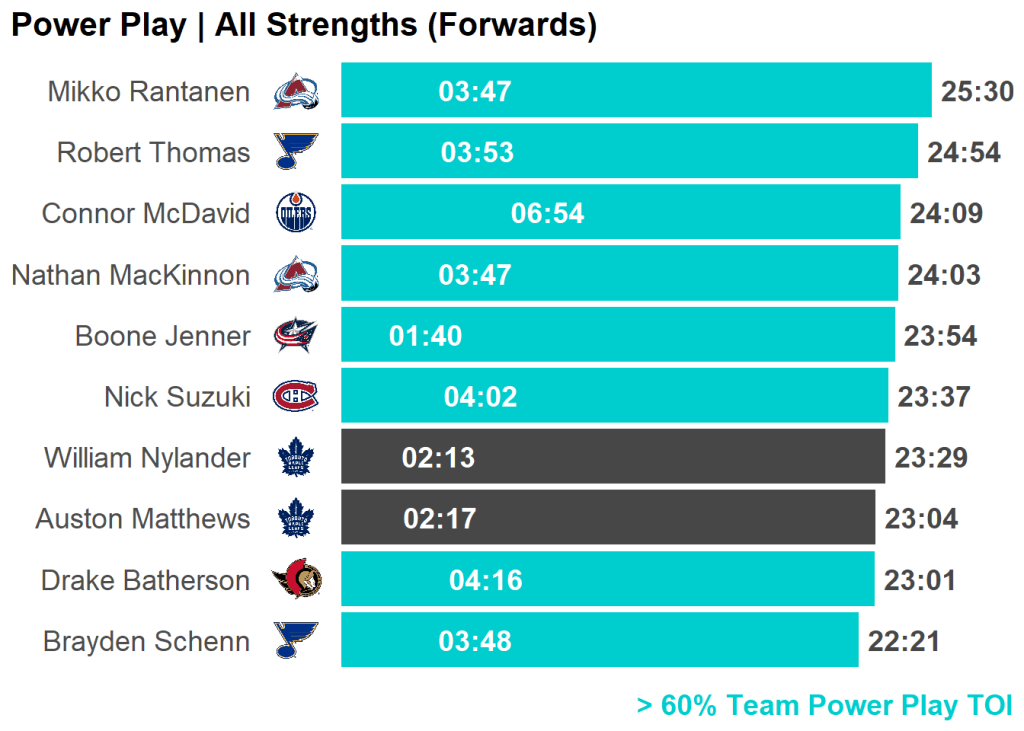Click the Maple Leafs logo beside William Nylander
This screenshot has height=731, width=1024.
coord(296,458)
